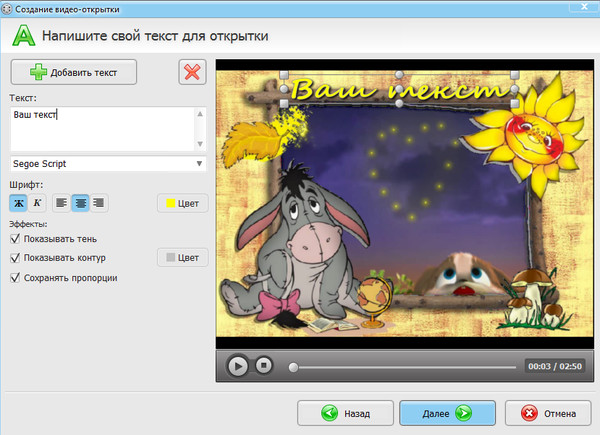Screen dimensions: 600x435
Task: Toggle italic (К) formatting
Action: pyautogui.click(x=37, y=203)
